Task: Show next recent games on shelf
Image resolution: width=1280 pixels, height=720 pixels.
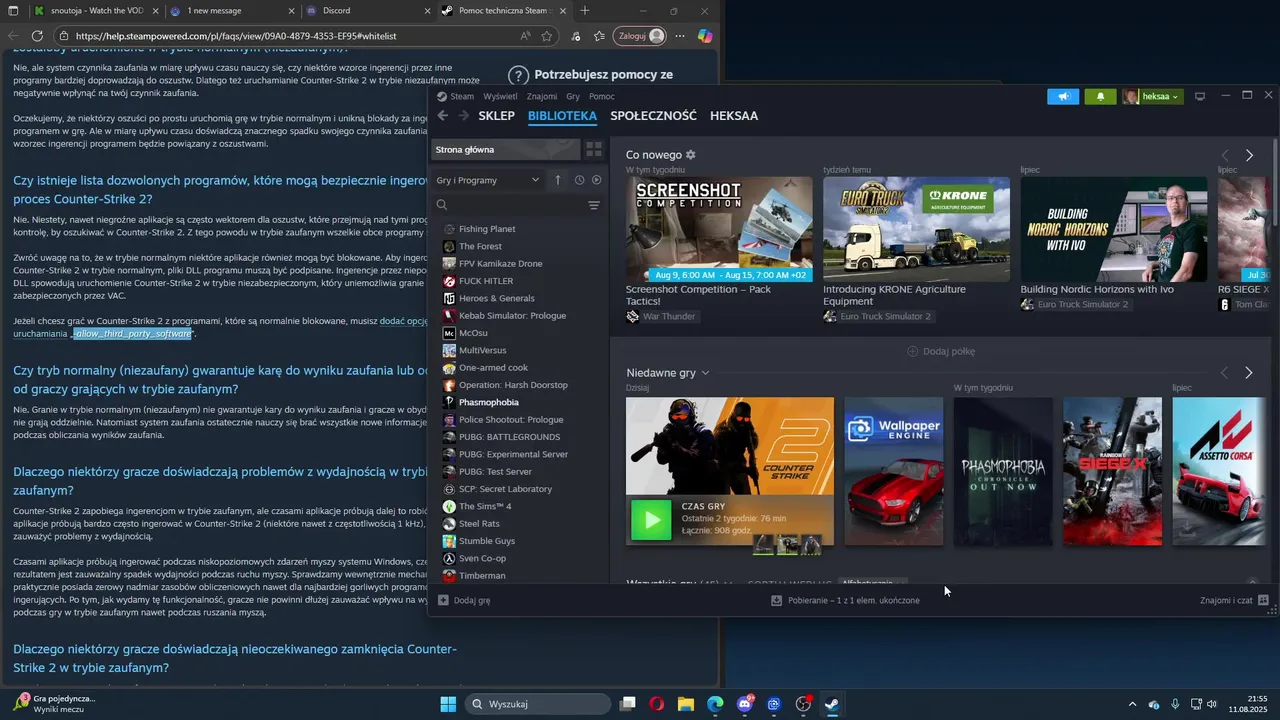Action: [x=1249, y=373]
